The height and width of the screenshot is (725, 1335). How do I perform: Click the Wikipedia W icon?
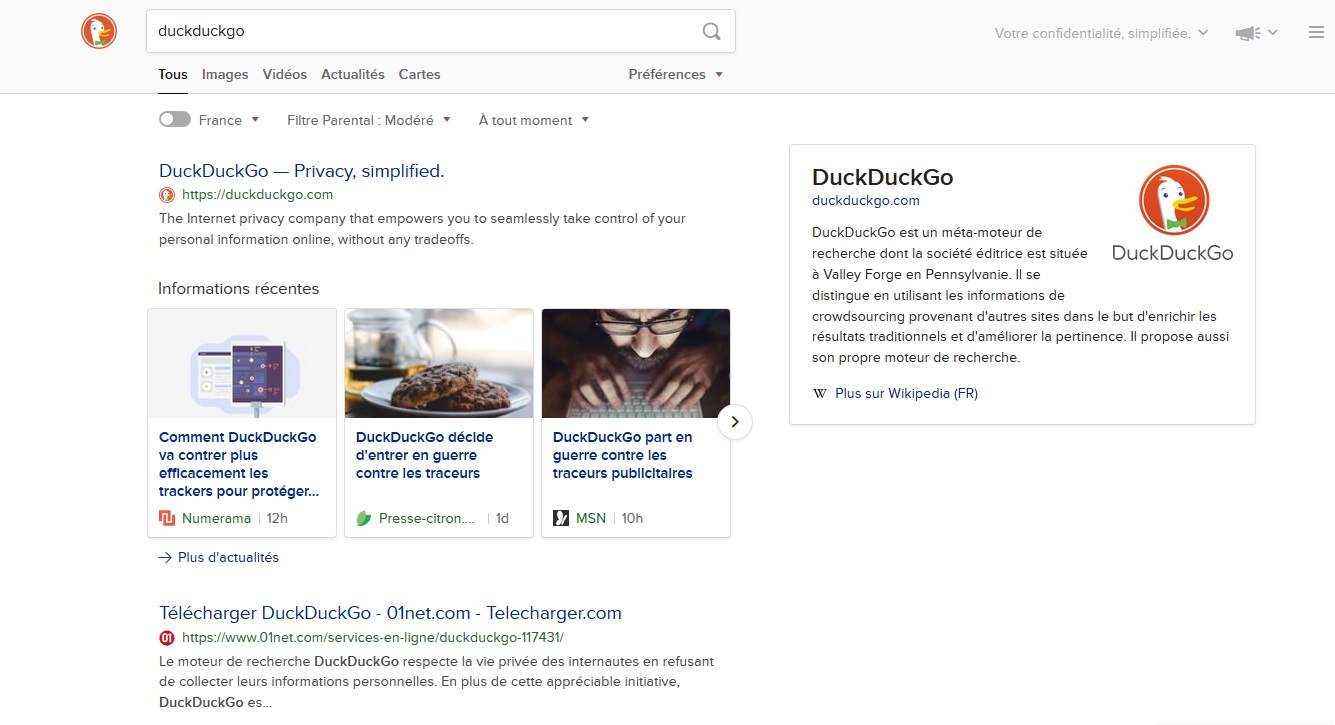(820, 394)
